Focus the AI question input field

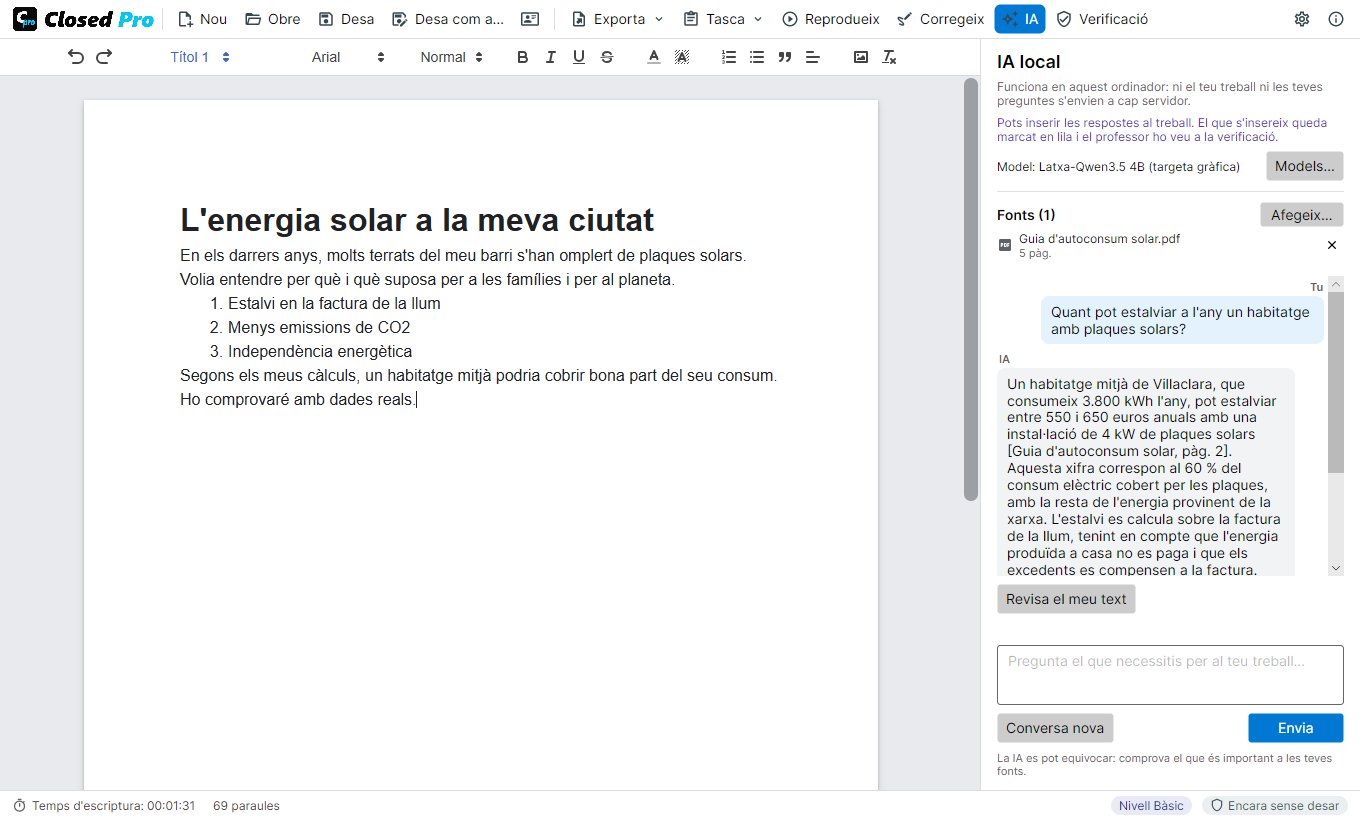1170,675
